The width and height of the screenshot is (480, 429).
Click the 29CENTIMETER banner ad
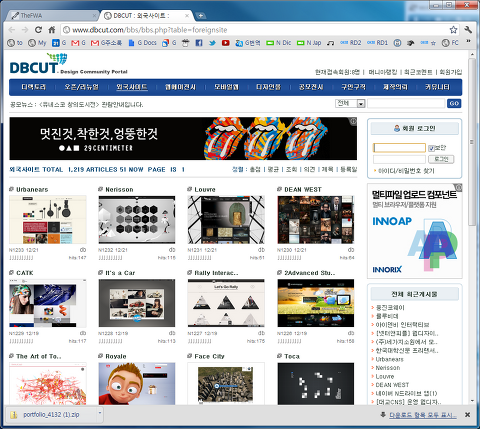pos(183,138)
